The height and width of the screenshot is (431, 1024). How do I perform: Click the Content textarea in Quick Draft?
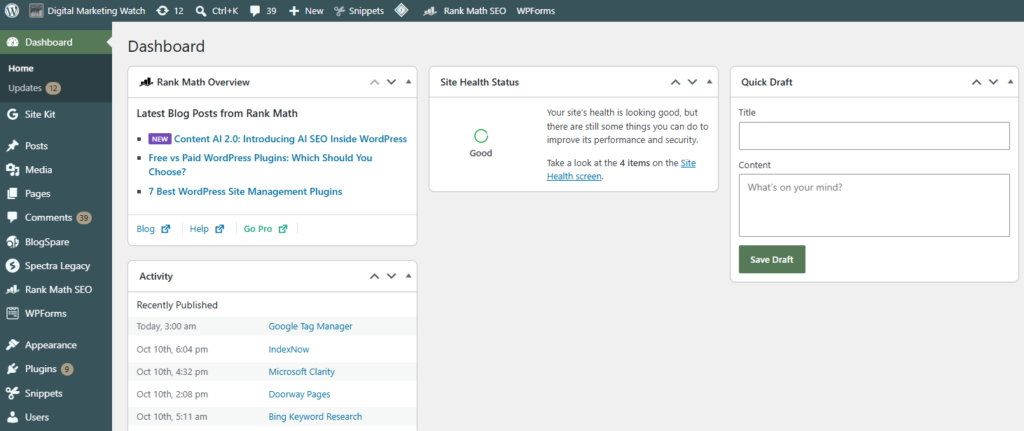[874, 205]
